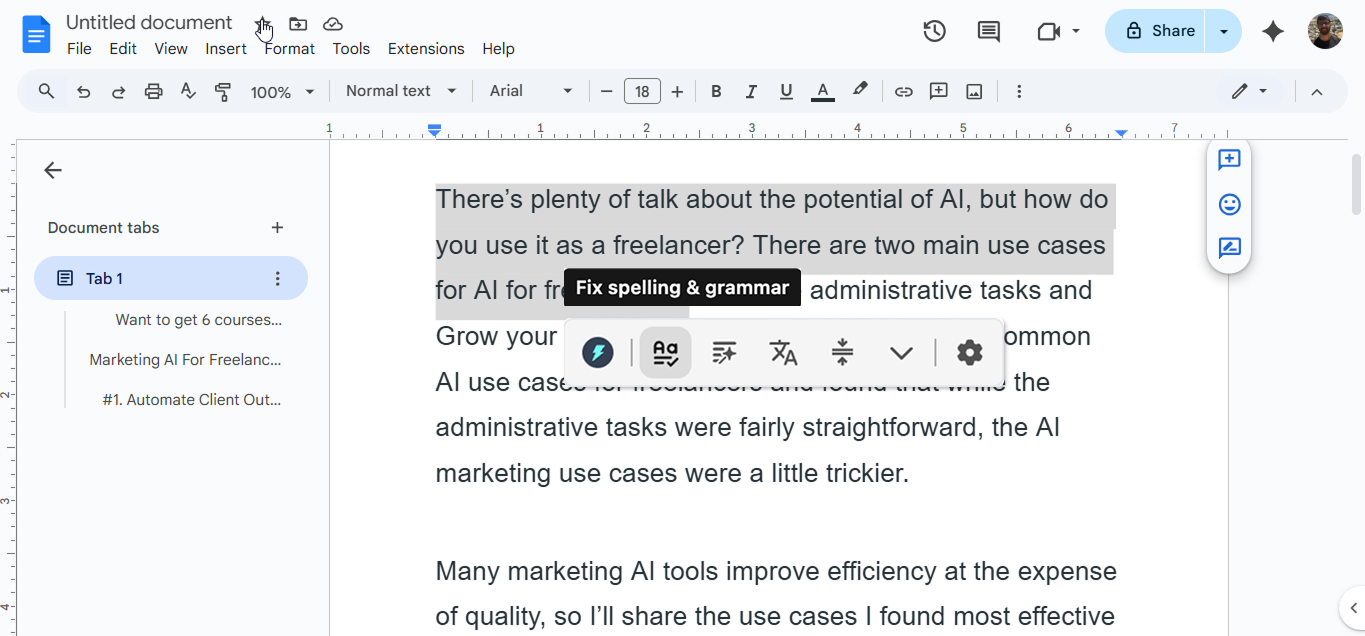Open the Insert menu
Screen dimensions: 1365x636
point(226,49)
